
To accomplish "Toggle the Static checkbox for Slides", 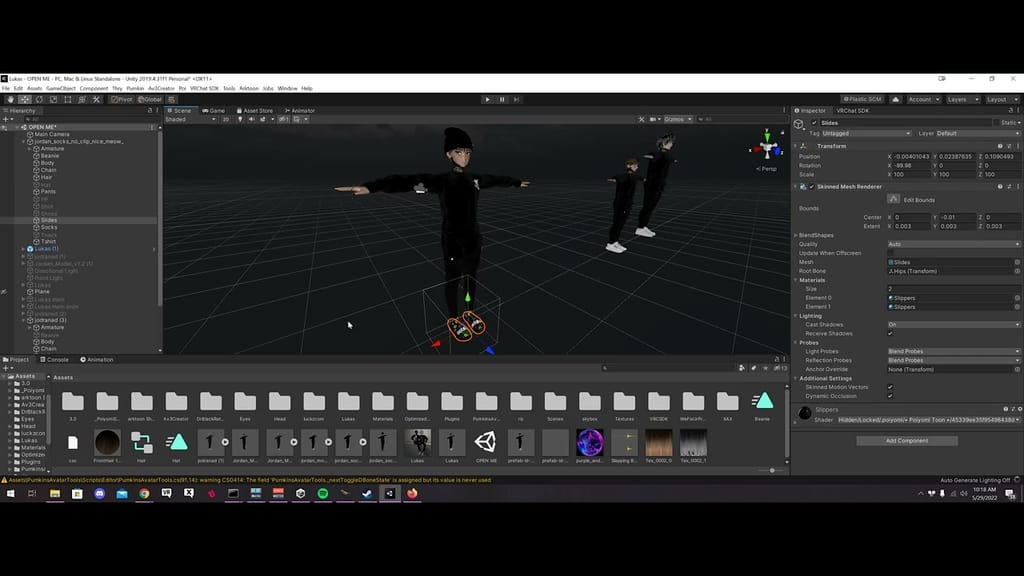I will tap(996, 122).
